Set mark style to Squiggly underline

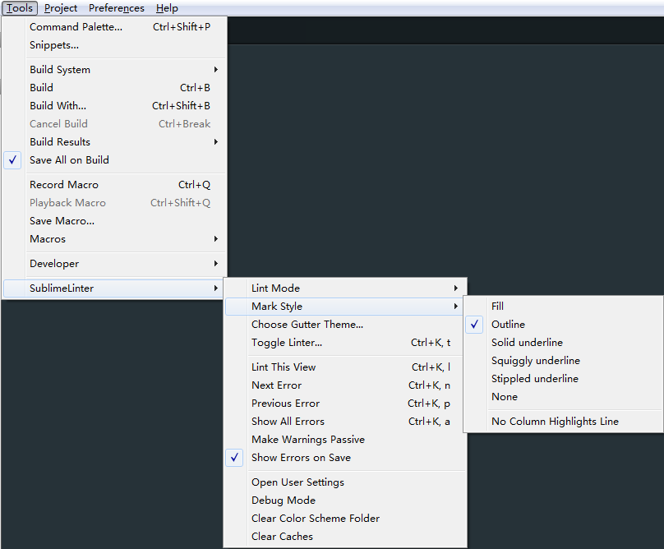click(563, 361)
